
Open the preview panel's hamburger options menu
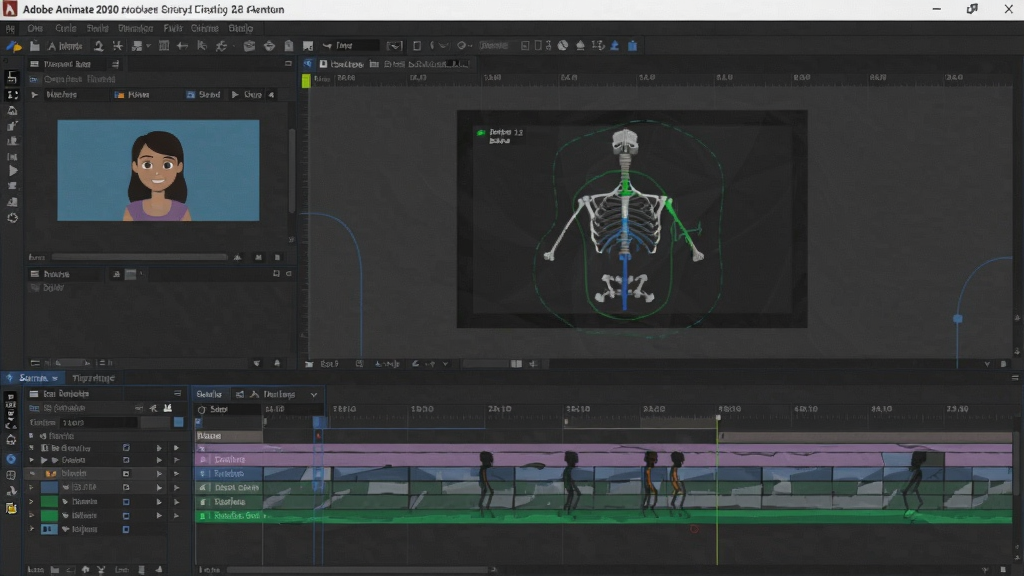pyautogui.click(x=116, y=64)
